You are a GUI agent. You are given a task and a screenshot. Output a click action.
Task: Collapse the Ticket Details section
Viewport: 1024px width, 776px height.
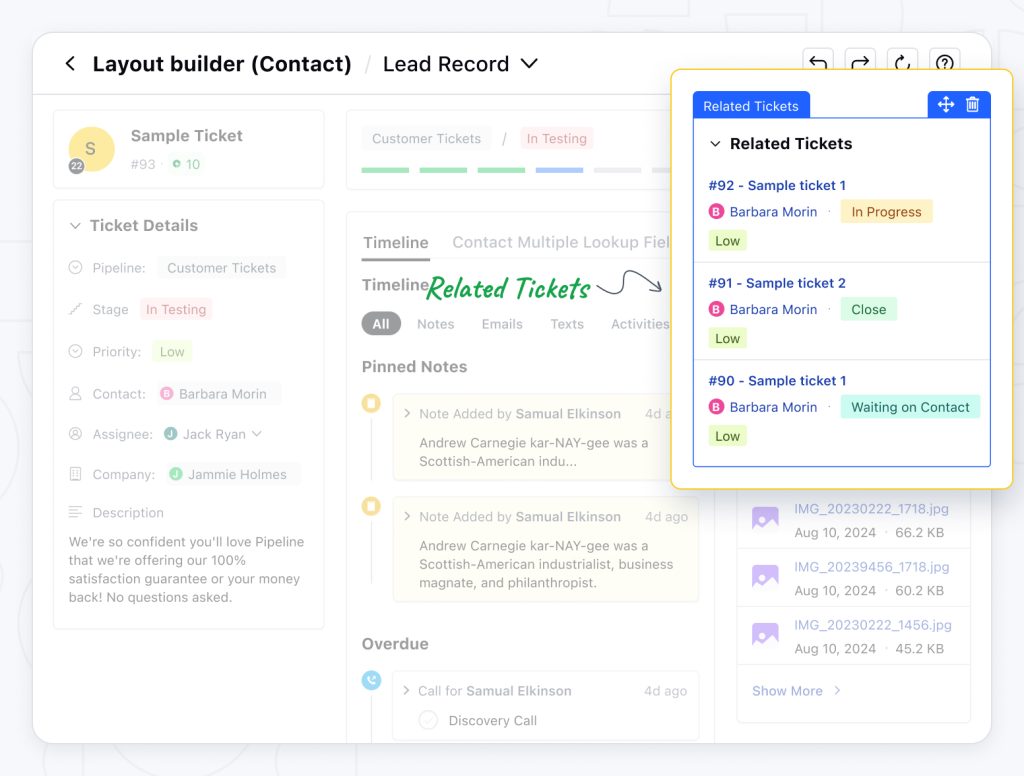(75, 226)
